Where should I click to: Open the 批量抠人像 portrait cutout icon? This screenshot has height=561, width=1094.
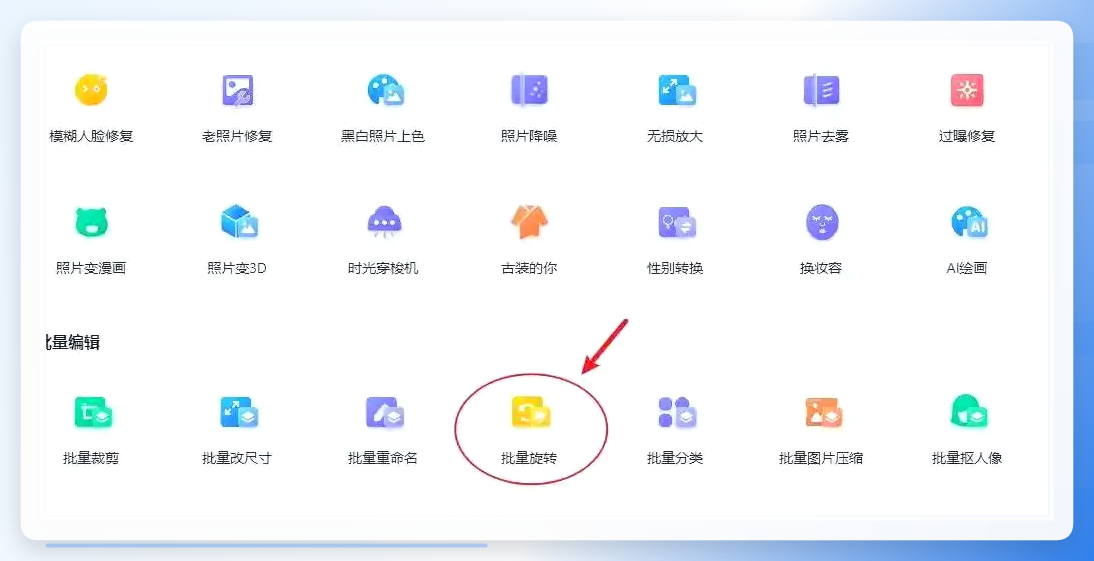[x=969, y=412]
